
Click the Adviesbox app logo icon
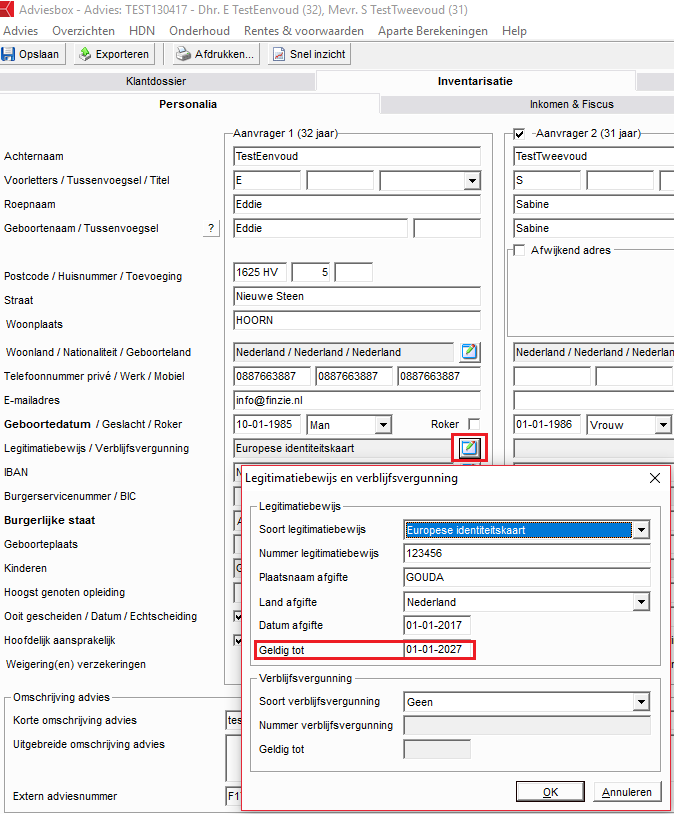[7, 9]
